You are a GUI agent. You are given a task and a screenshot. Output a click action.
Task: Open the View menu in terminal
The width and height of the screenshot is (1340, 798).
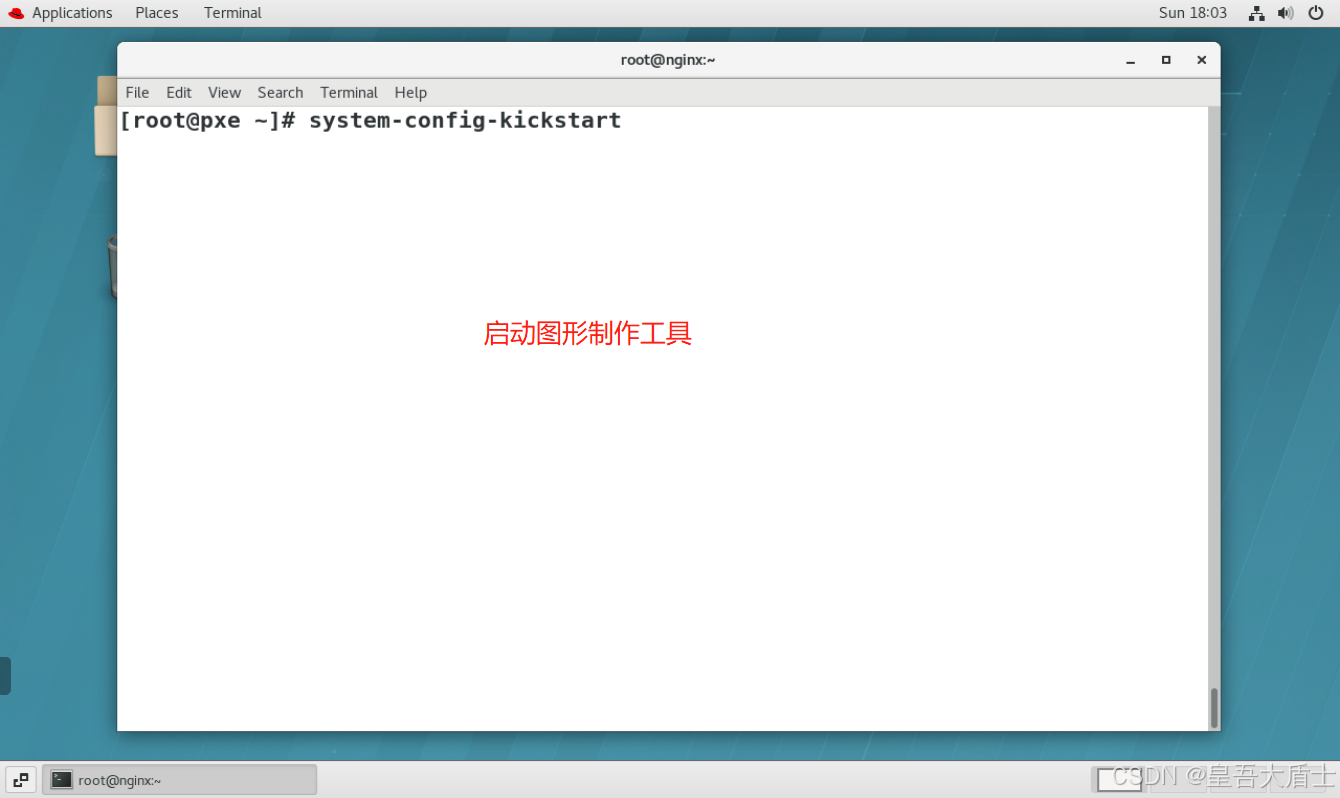click(224, 92)
